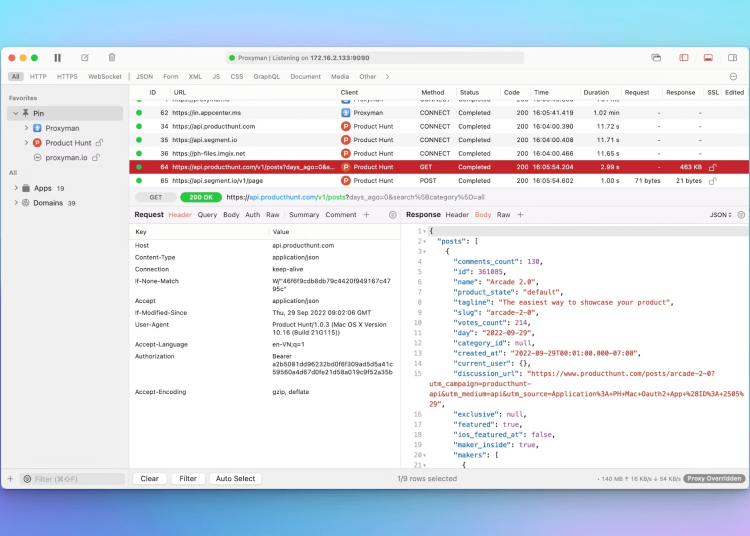This screenshot has width=750, height=536.
Task: Click the compose request icon in toolbar
Action: pyautogui.click(x=85, y=58)
